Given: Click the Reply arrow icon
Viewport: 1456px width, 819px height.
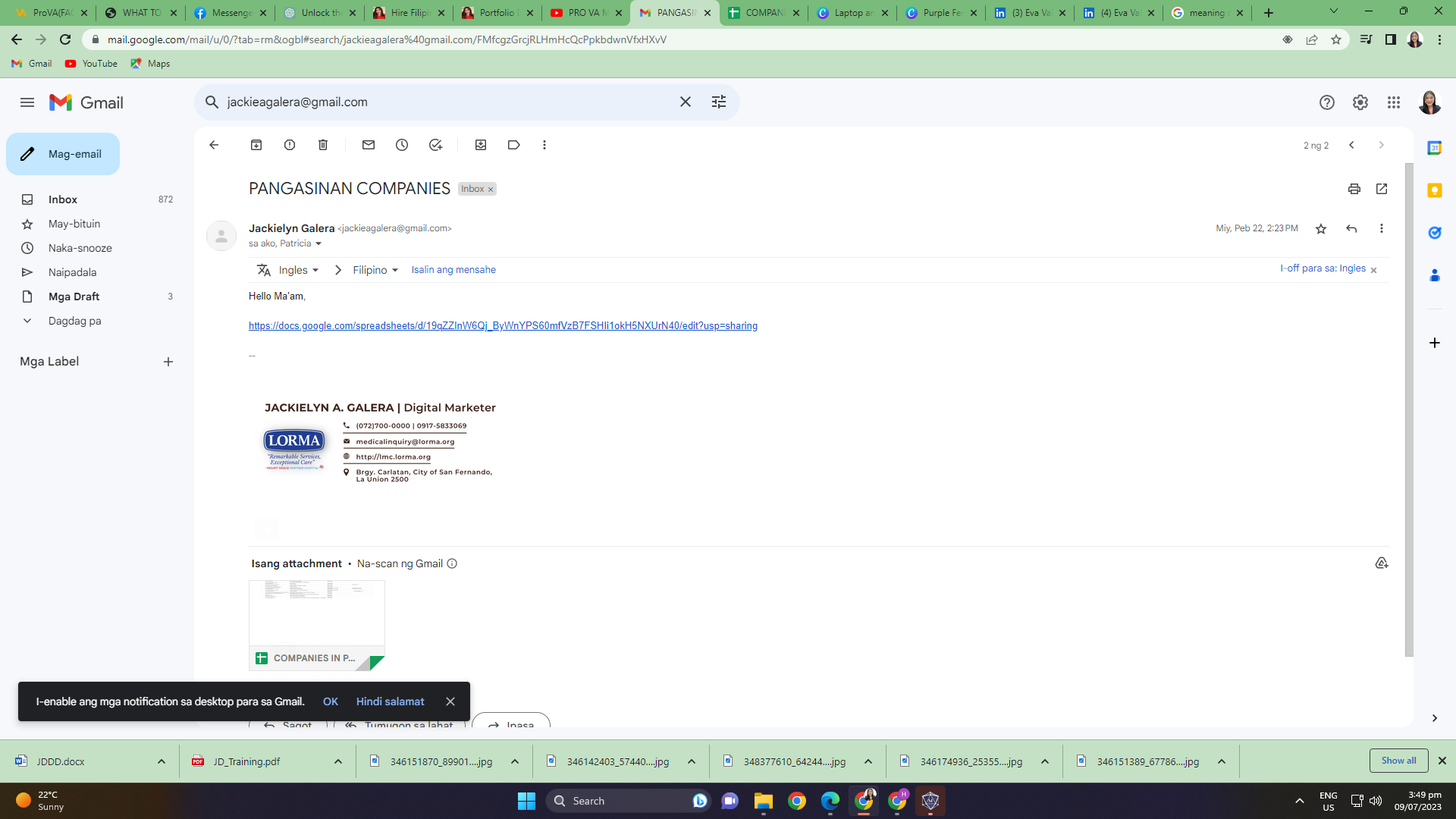Looking at the screenshot, I should 1351,228.
